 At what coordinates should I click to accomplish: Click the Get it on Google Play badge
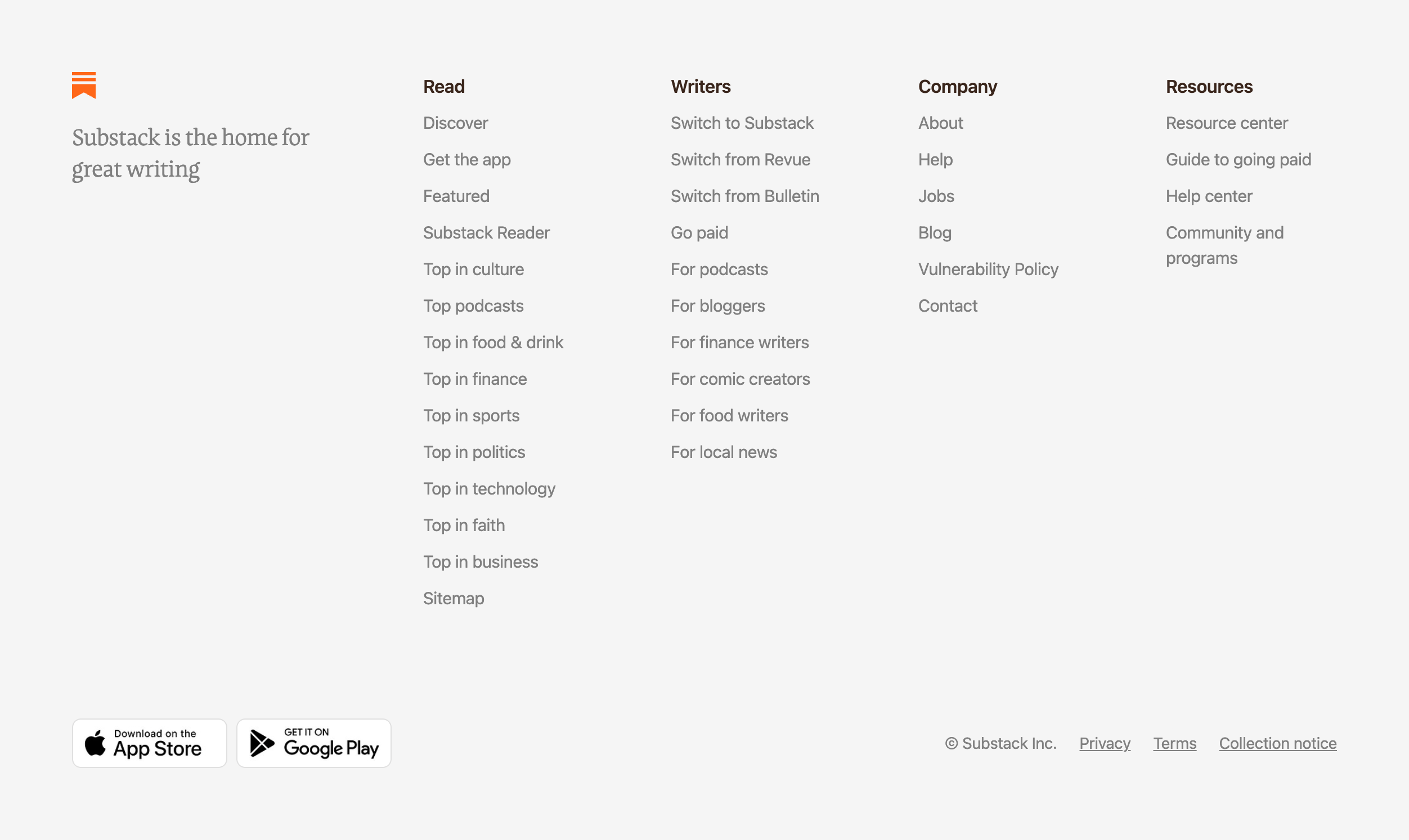point(313,743)
